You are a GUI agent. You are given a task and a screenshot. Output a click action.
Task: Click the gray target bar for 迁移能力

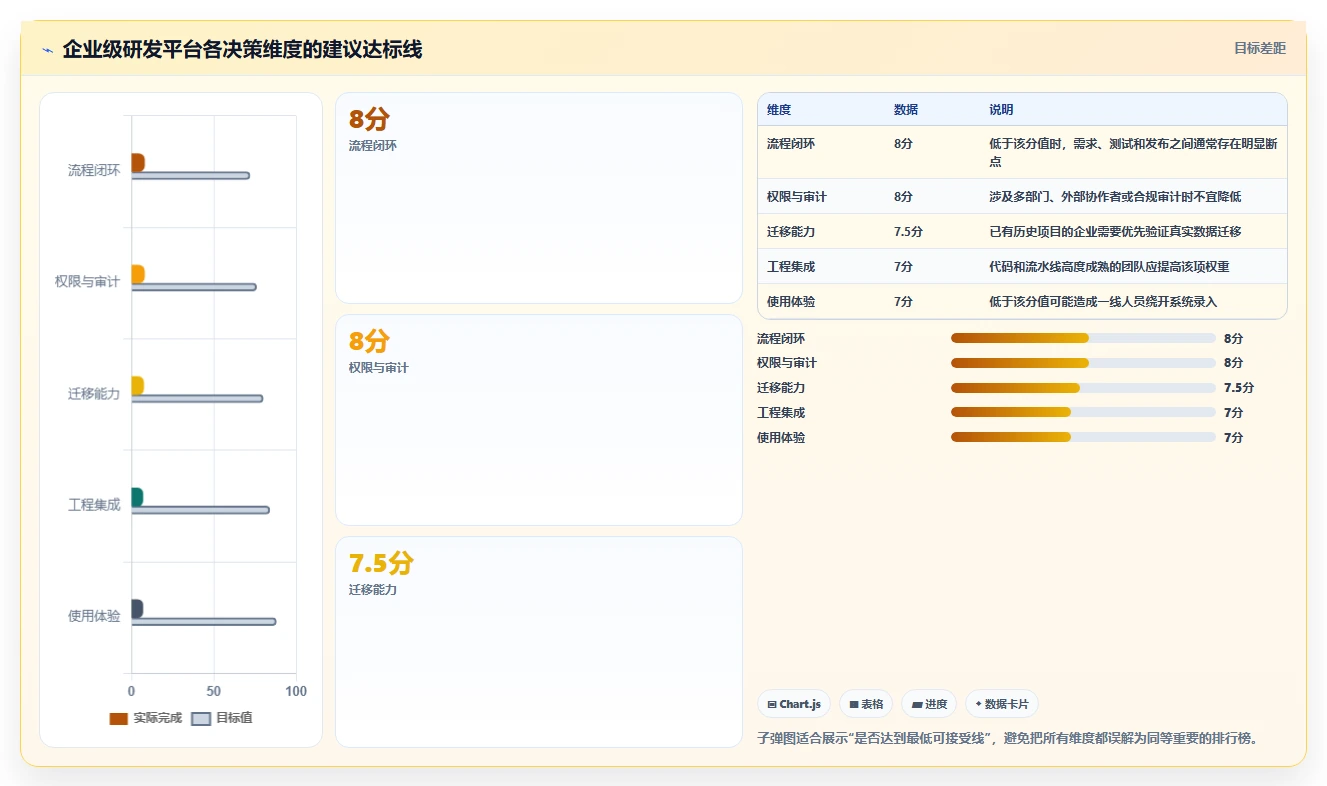point(197,399)
